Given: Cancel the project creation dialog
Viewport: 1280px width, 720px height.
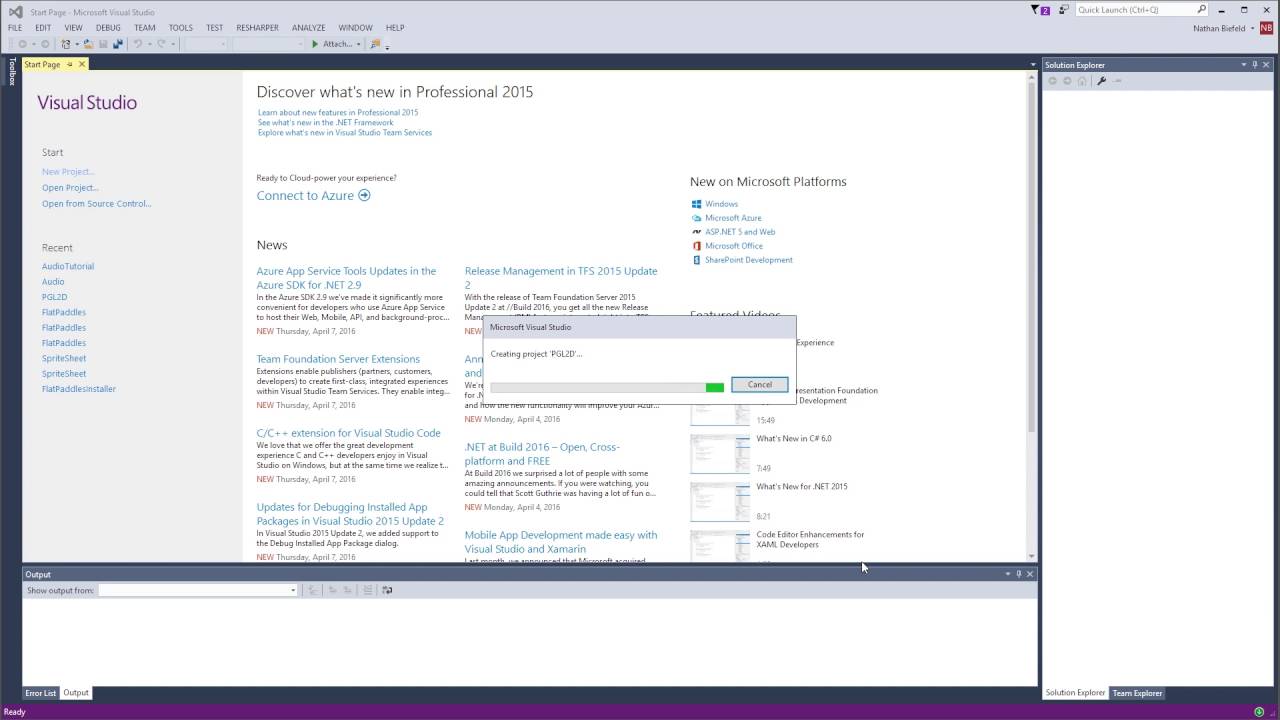Looking at the screenshot, I should (759, 384).
